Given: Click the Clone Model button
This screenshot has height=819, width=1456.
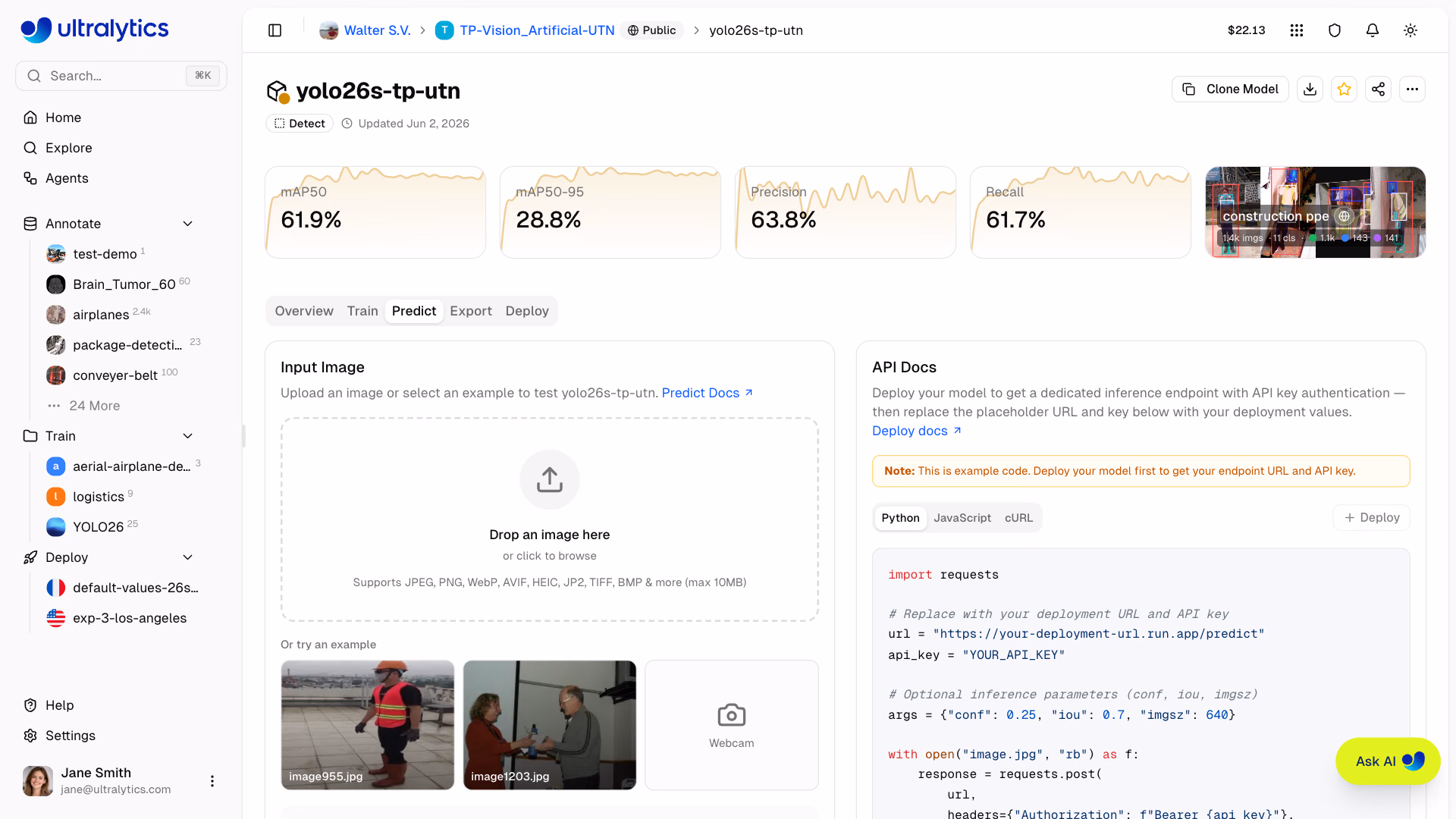Looking at the screenshot, I should point(1230,89).
